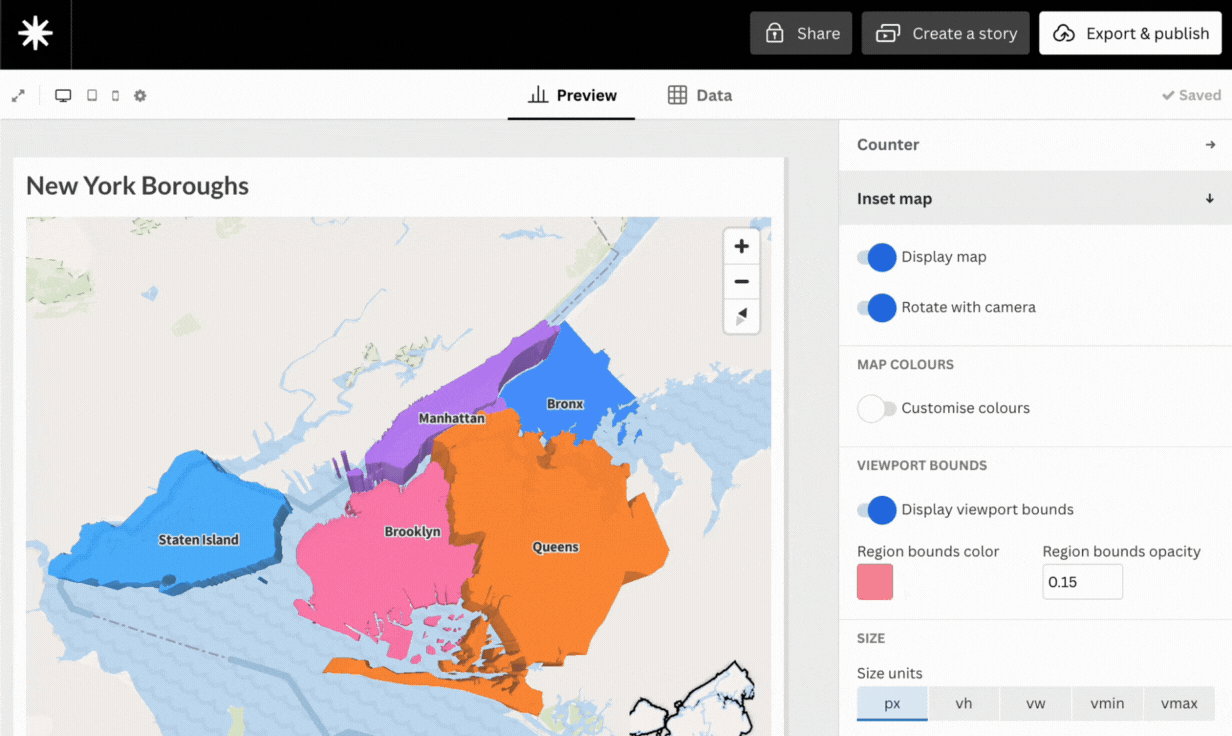Click the Region bounds opacity field
The height and width of the screenshot is (736, 1232).
point(1082,582)
